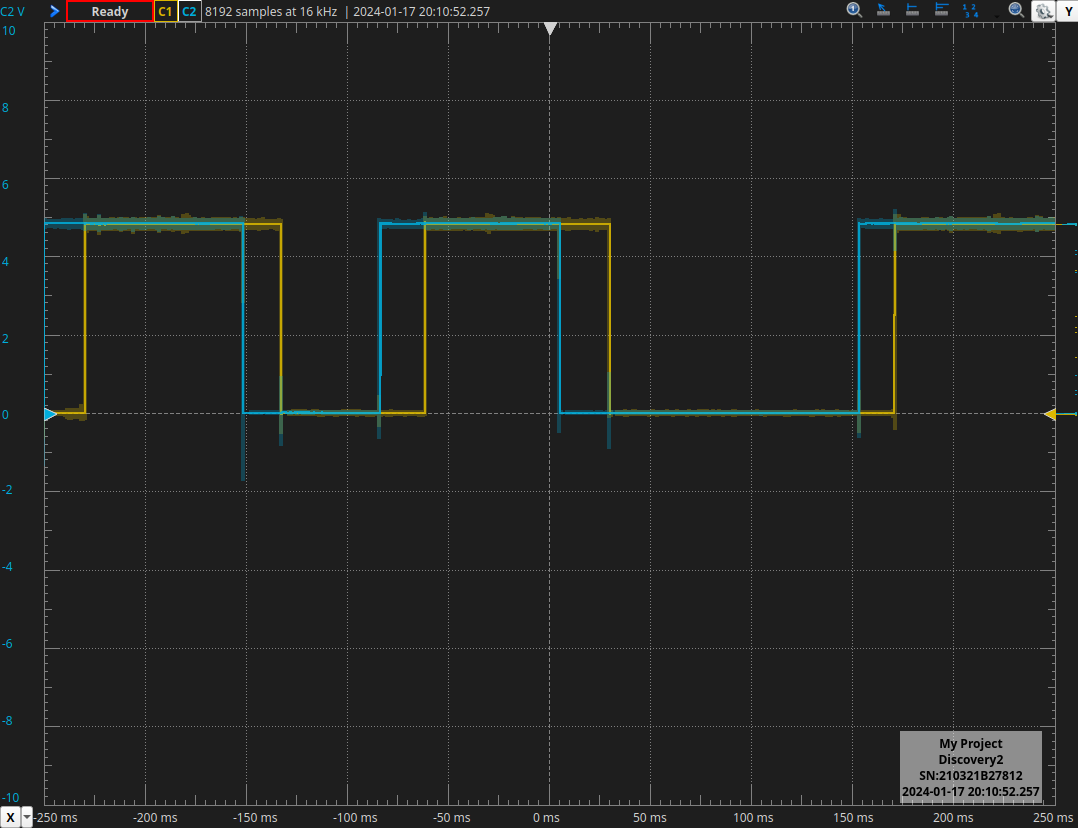The width and height of the screenshot is (1078, 828).
Task: Click the 1 2 3 4 quad-view icon
Action: point(970,10)
